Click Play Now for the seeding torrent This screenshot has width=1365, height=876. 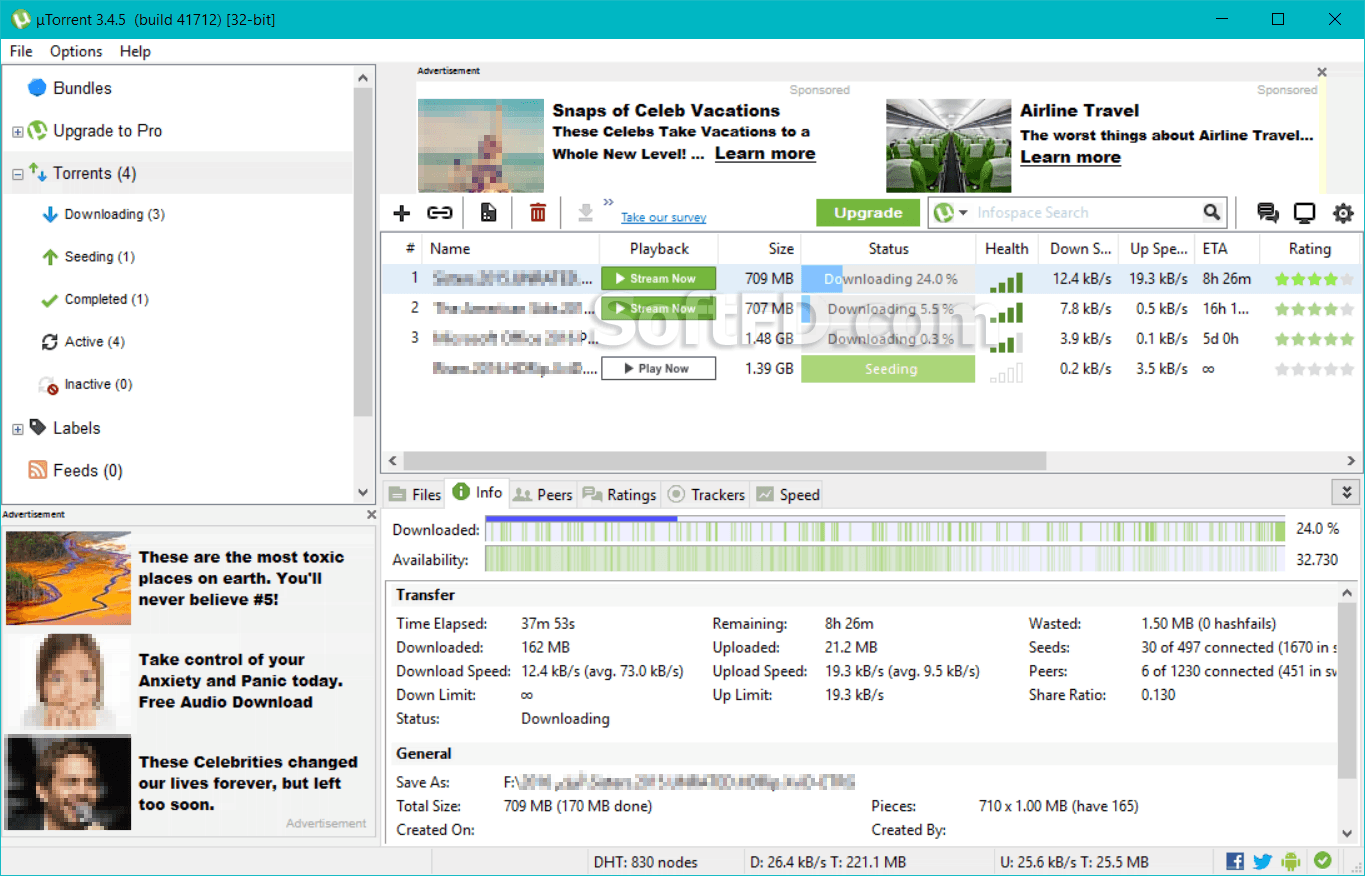click(x=658, y=369)
